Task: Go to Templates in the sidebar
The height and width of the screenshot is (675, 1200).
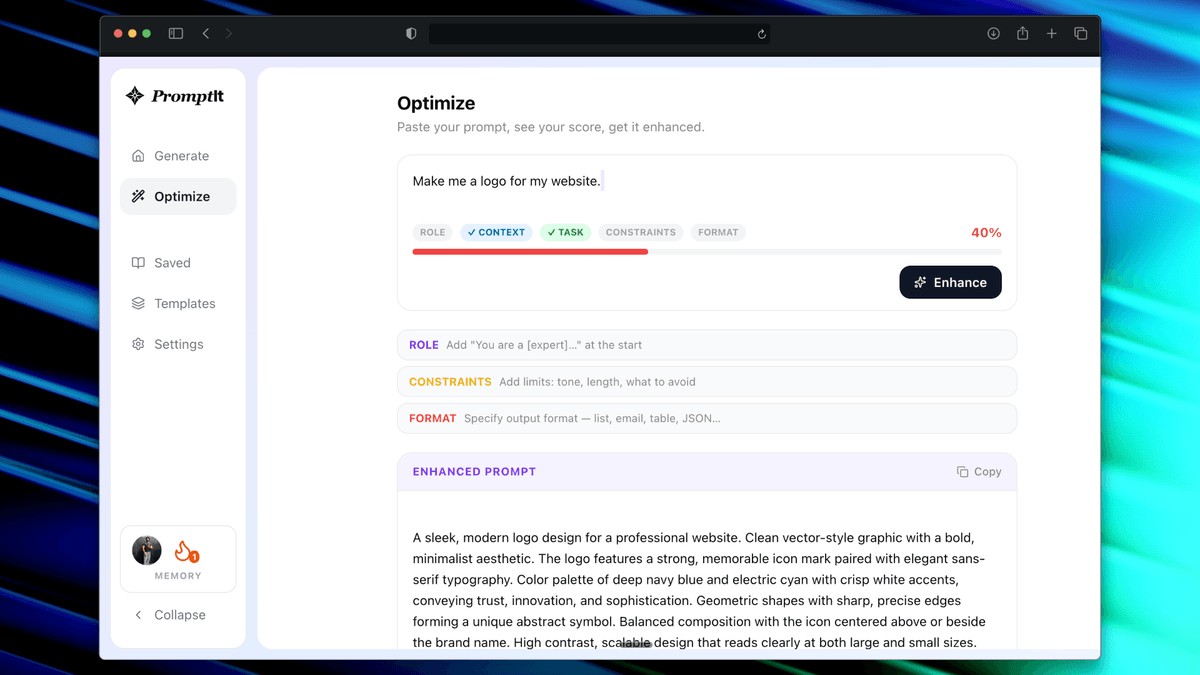Action: (x=178, y=303)
